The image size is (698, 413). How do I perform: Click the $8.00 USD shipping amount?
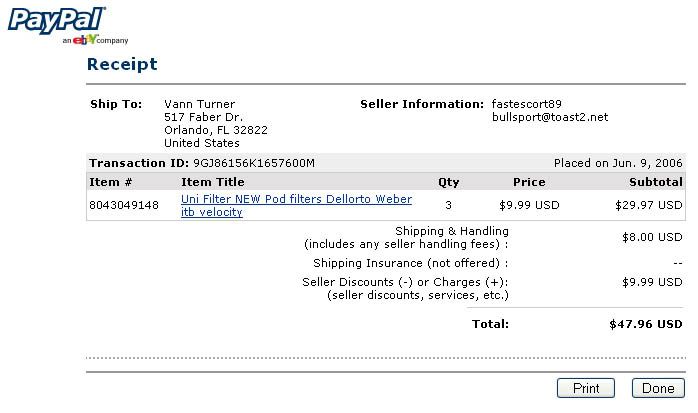(652, 238)
